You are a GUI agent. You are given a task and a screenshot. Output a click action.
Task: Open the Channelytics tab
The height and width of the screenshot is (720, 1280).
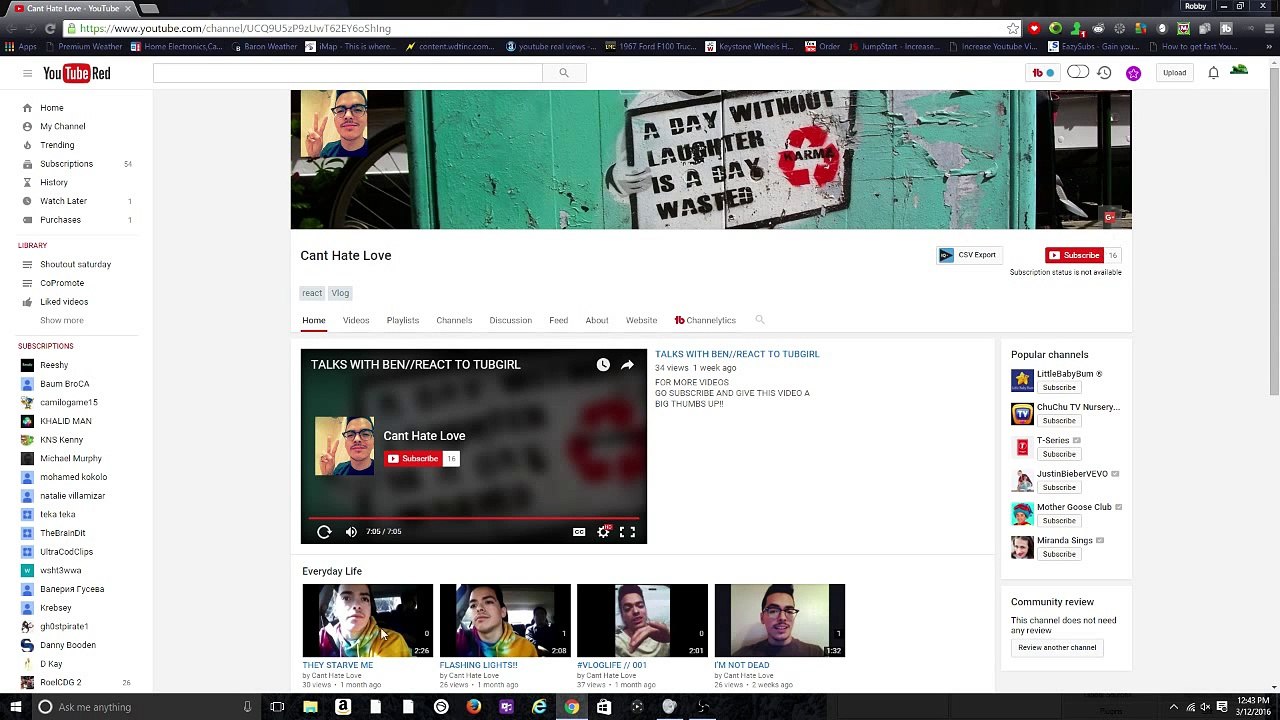[705, 320]
